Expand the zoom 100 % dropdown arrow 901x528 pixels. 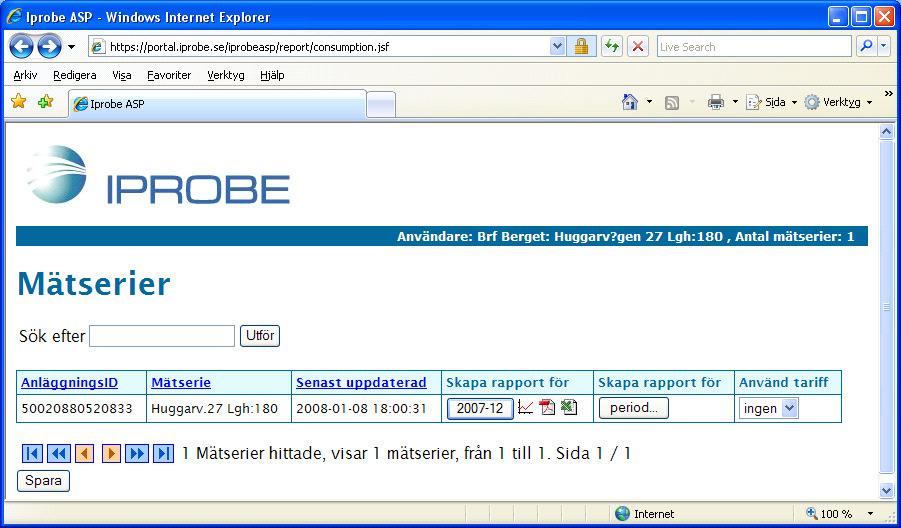click(870, 514)
